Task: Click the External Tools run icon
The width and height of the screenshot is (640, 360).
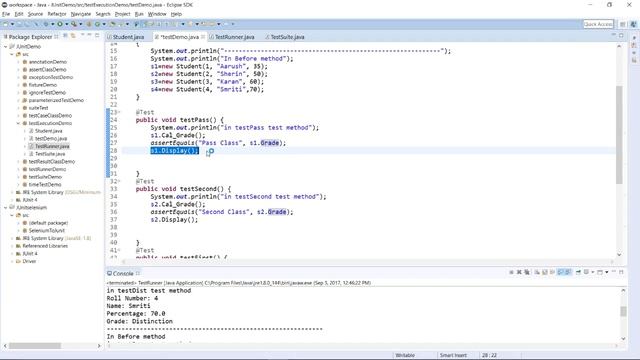Action: [73, 24]
